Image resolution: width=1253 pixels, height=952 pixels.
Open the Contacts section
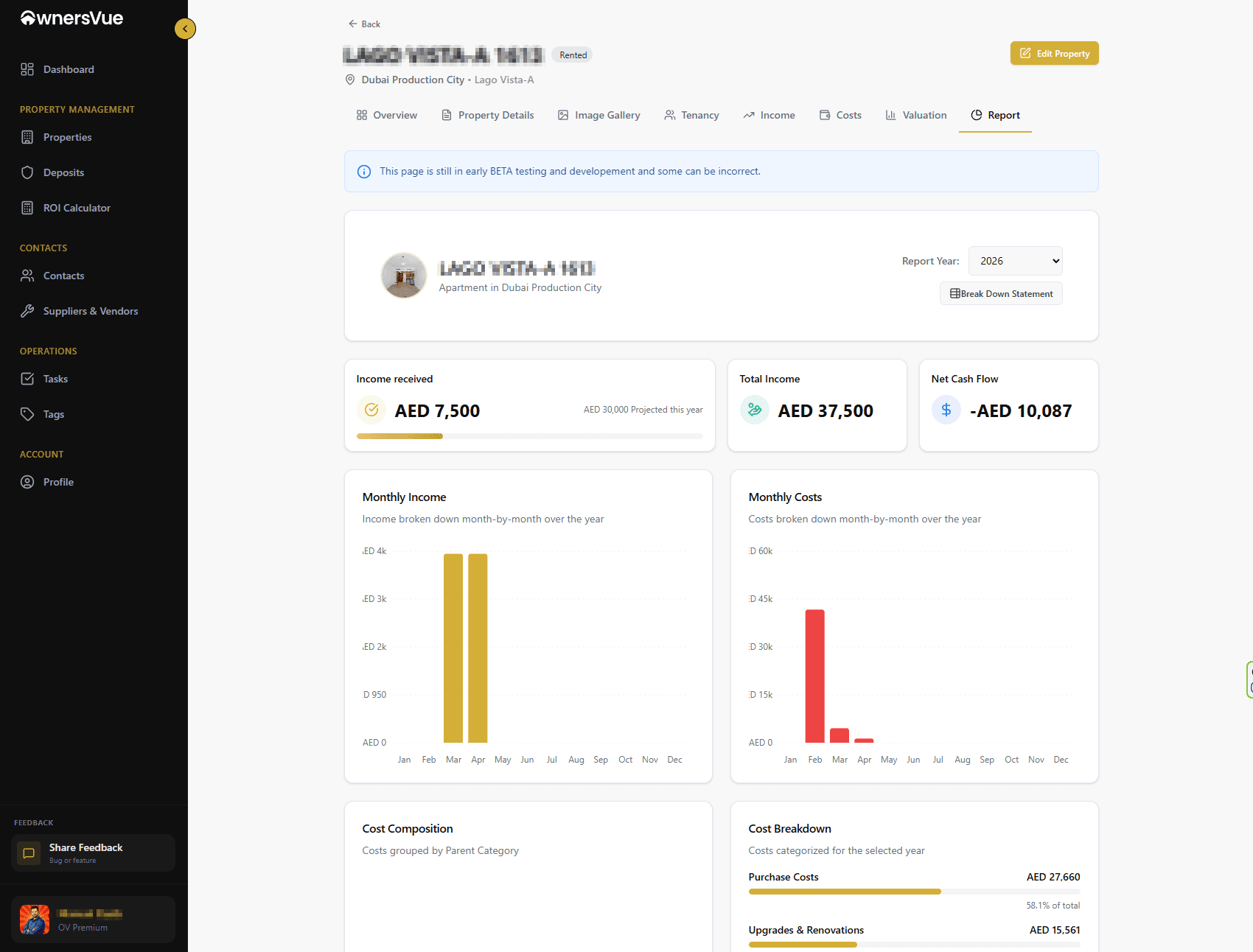(x=63, y=275)
